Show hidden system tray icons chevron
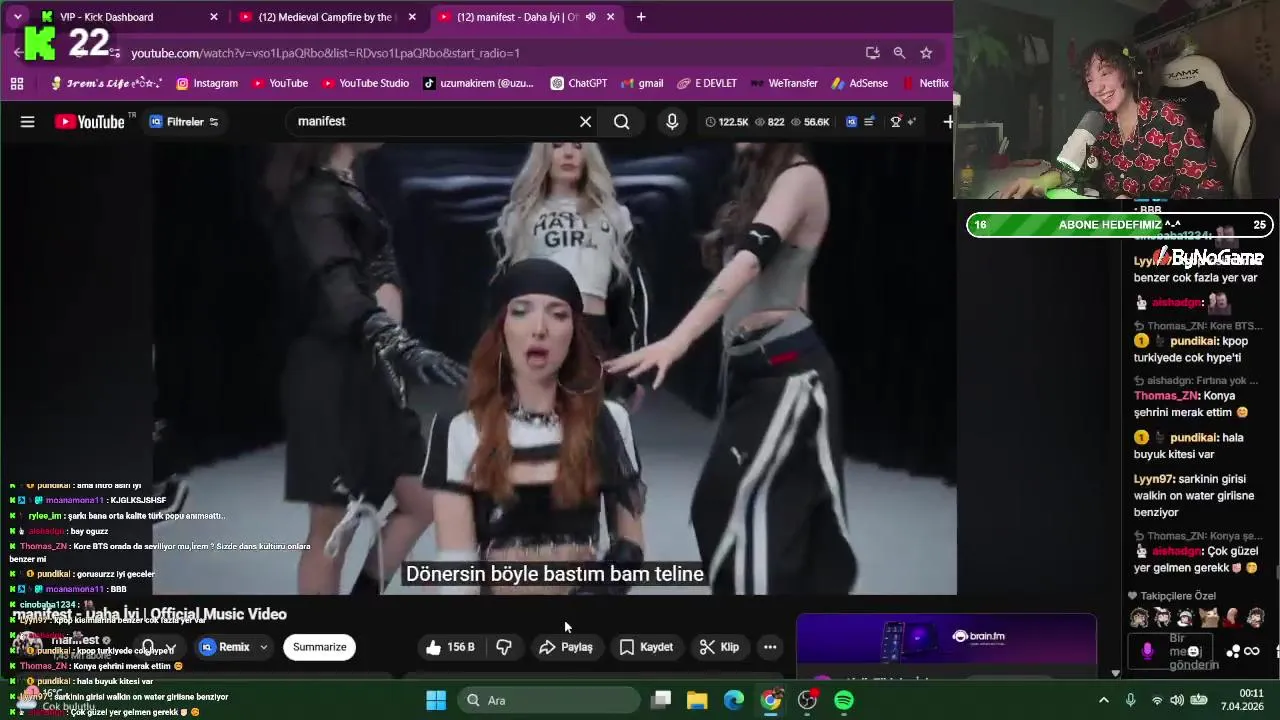The image size is (1280, 720). click(1103, 700)
